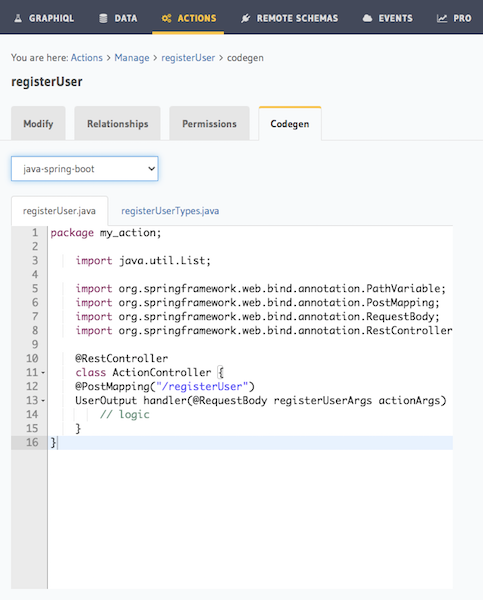Select the Codegen tab

[x=290, y=124]
